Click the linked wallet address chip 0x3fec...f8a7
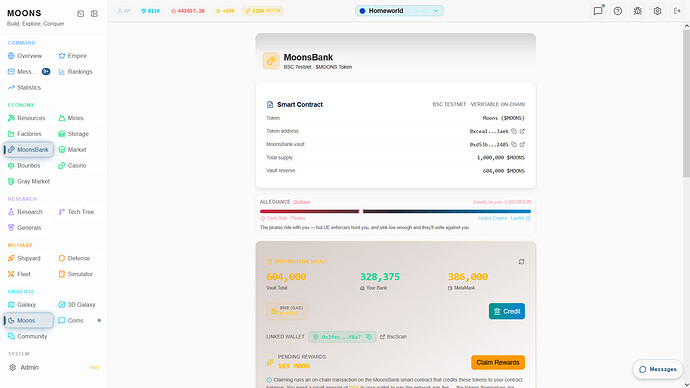The image size is (690, 388). point(342,337)
